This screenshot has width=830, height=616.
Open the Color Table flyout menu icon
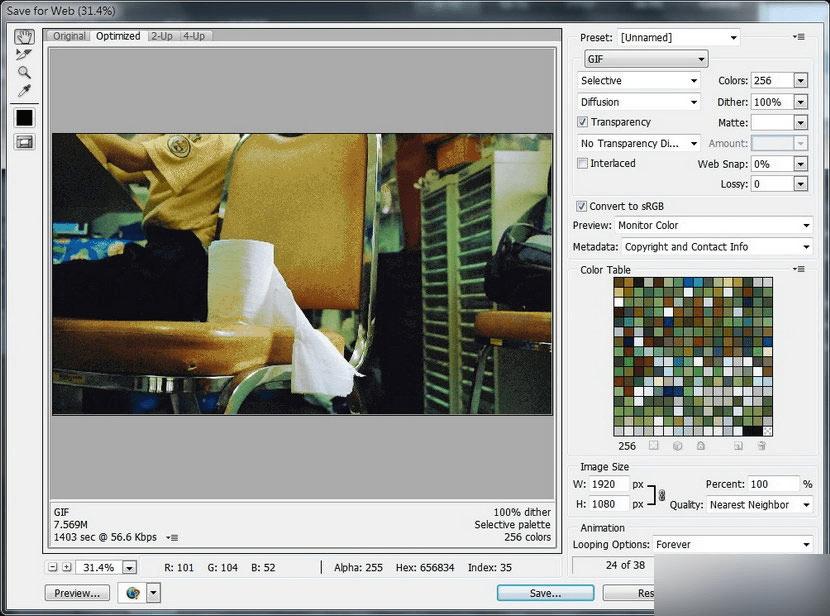[799, 269]
